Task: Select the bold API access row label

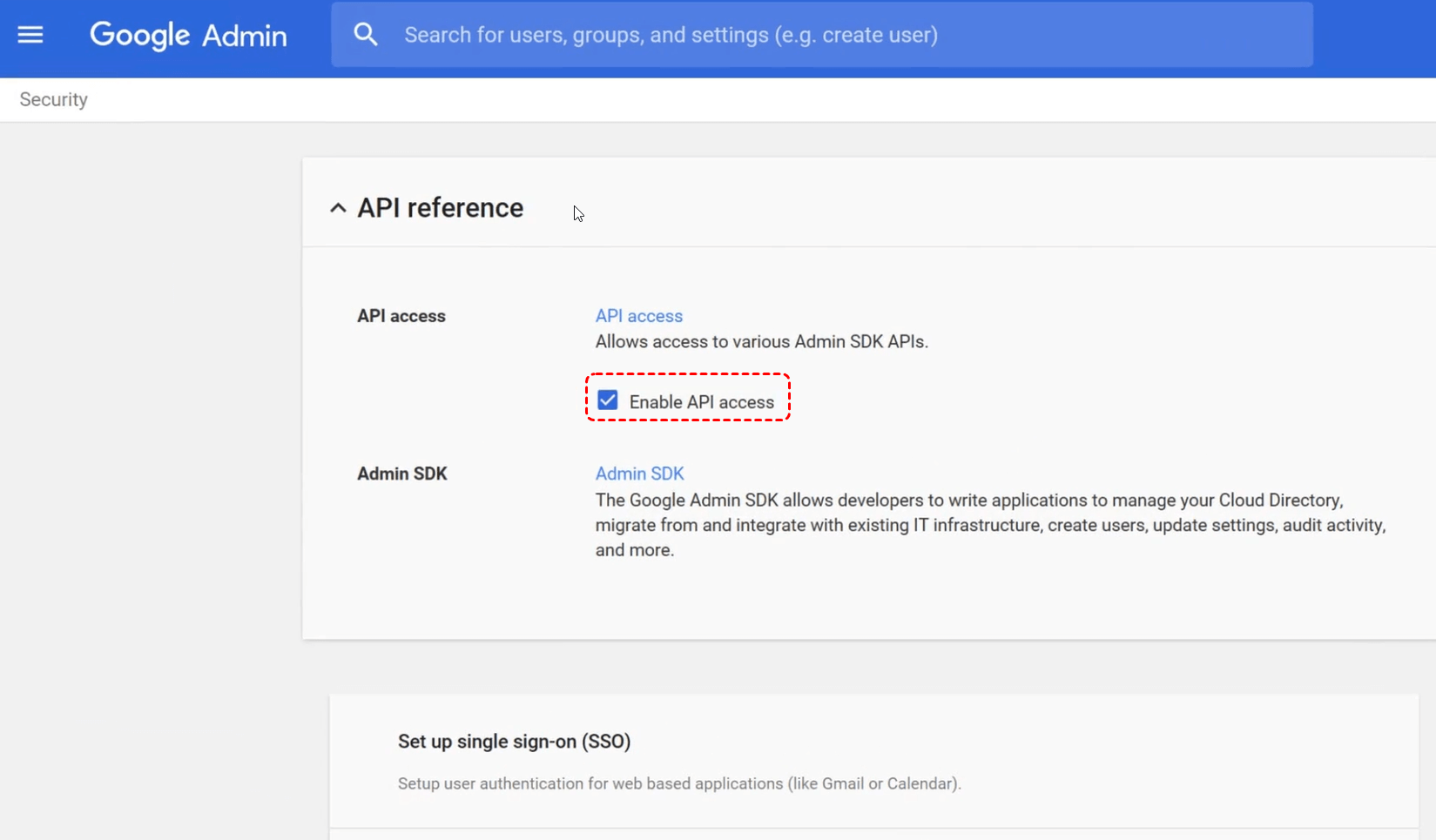Action: [x=401, y=316]
